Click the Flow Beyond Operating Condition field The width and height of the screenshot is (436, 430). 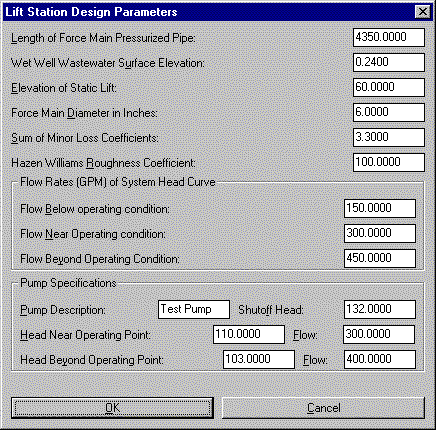380,258
